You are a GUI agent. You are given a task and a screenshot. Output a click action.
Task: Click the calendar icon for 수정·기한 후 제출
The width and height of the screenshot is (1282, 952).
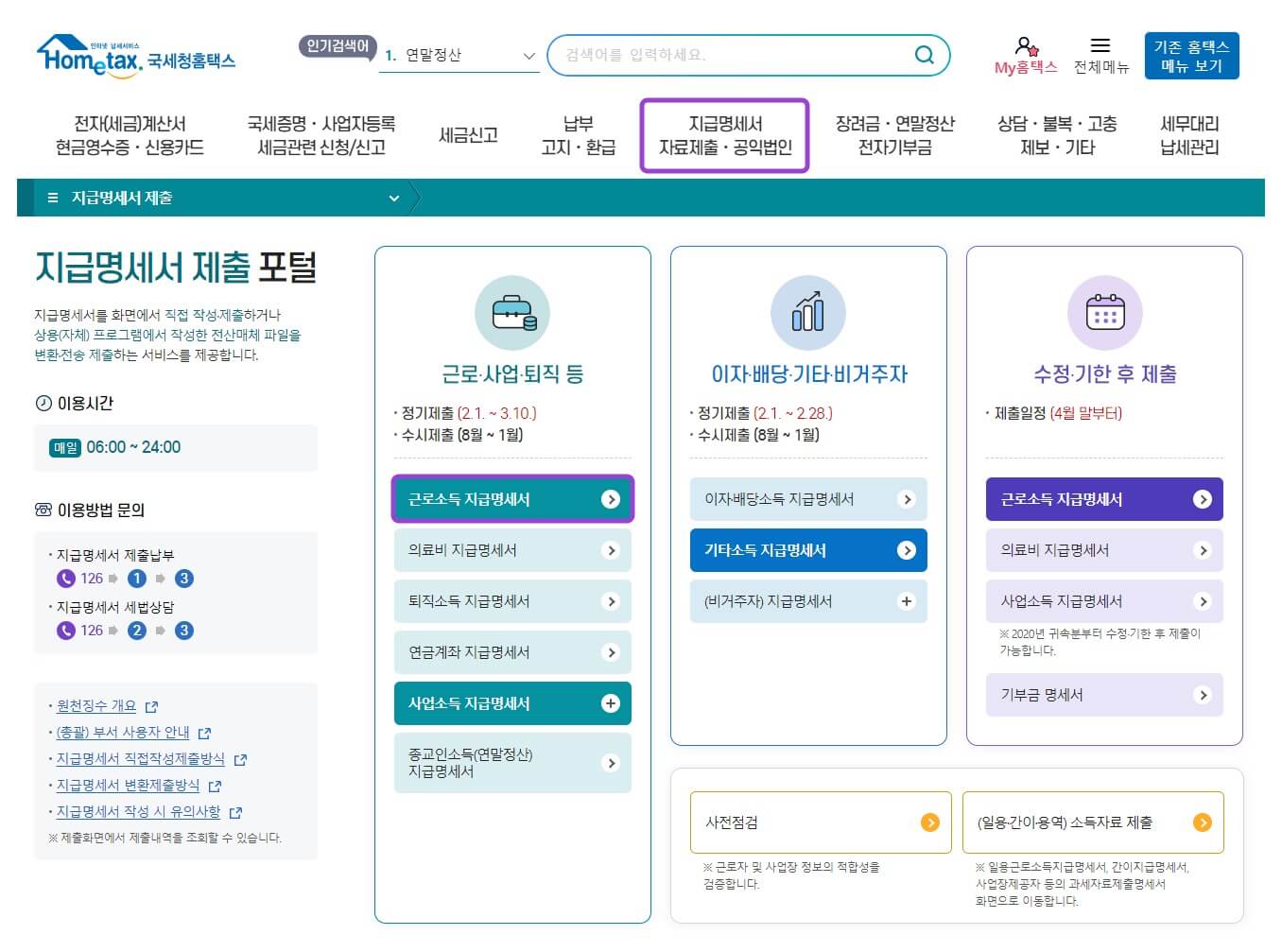[x=1104, y=313]
